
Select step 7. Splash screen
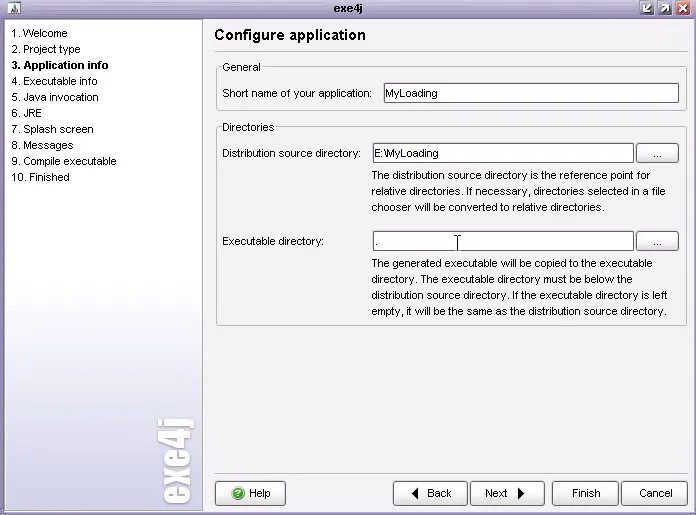[x=52, y=129]
